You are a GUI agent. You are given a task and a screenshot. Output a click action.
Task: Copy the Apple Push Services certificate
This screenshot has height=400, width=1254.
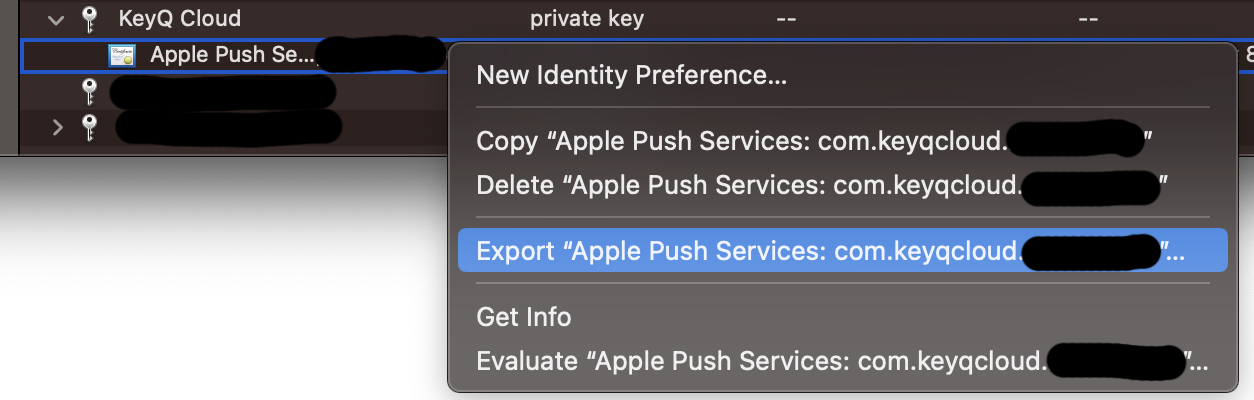[x=740, y=141]
